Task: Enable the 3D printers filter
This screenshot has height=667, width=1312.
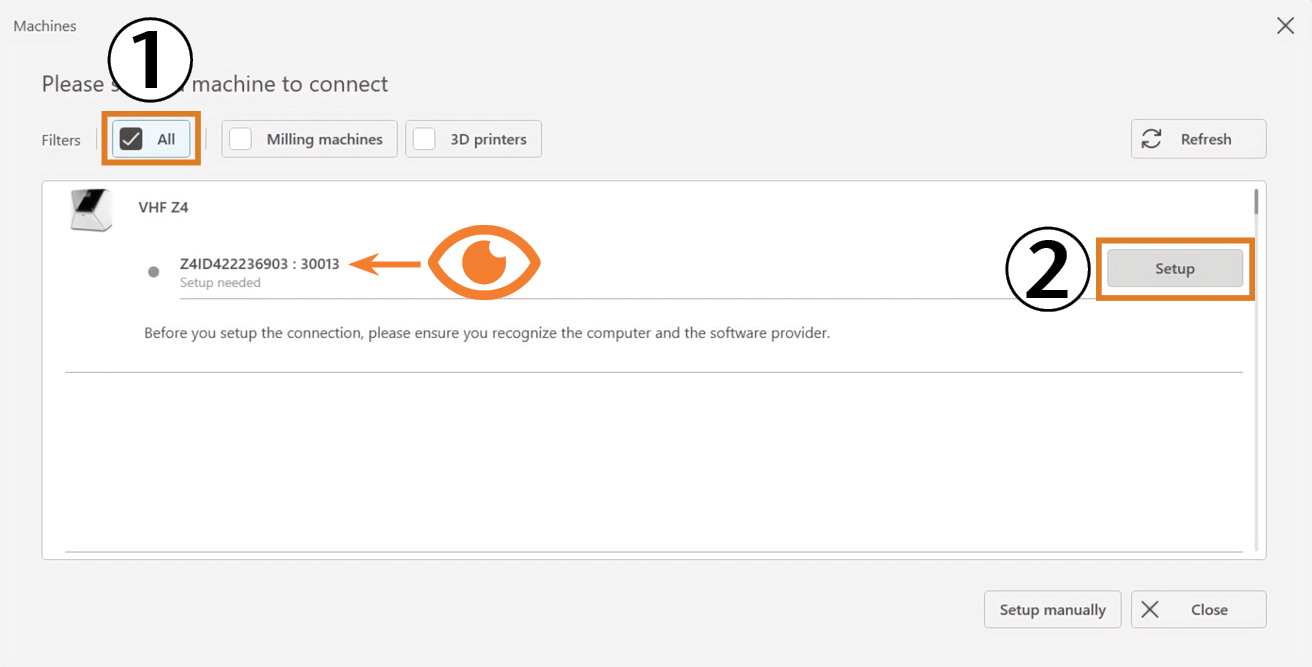Action: click(424, 139)
